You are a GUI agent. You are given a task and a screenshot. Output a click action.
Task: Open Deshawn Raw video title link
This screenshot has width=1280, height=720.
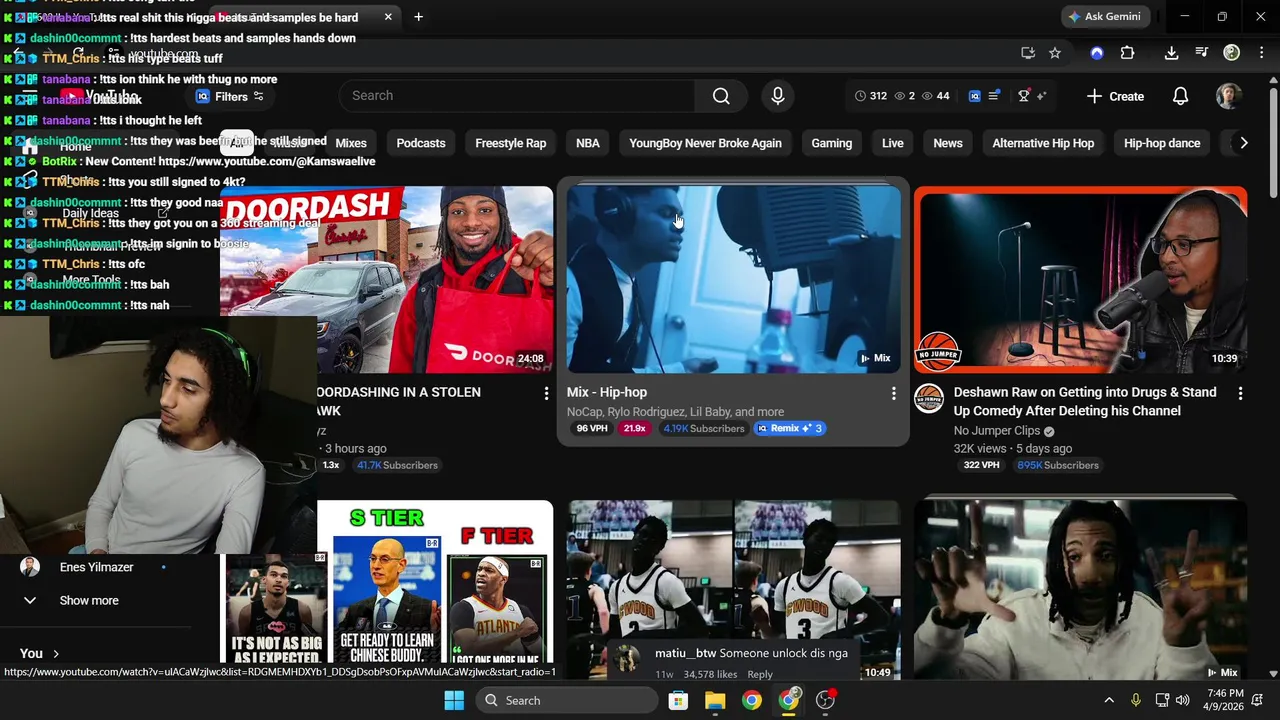pos(1085,401)
